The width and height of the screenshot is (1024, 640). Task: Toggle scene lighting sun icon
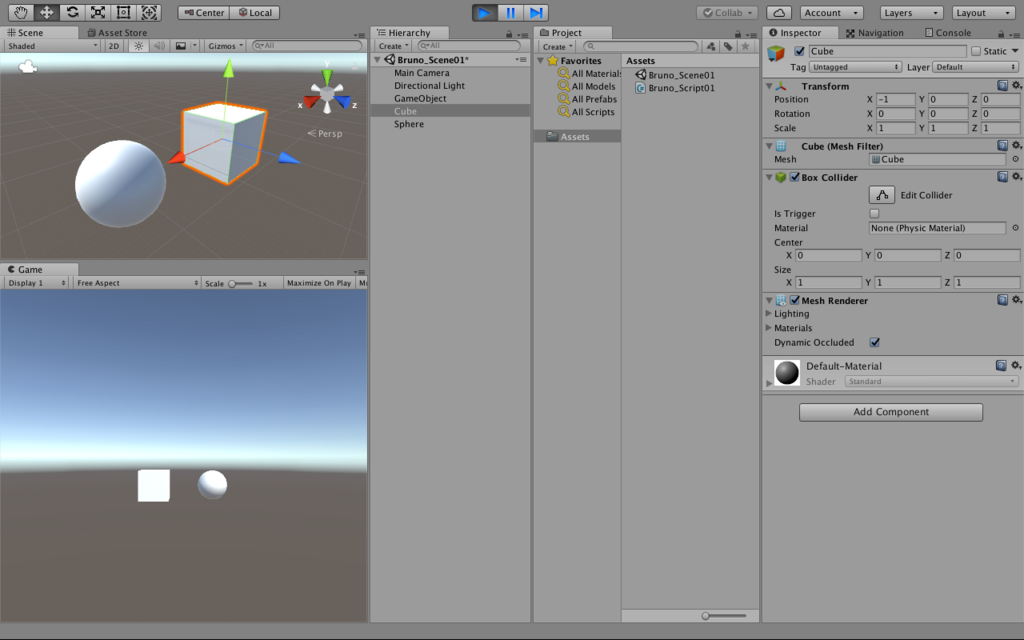click(x=138, y=46)
